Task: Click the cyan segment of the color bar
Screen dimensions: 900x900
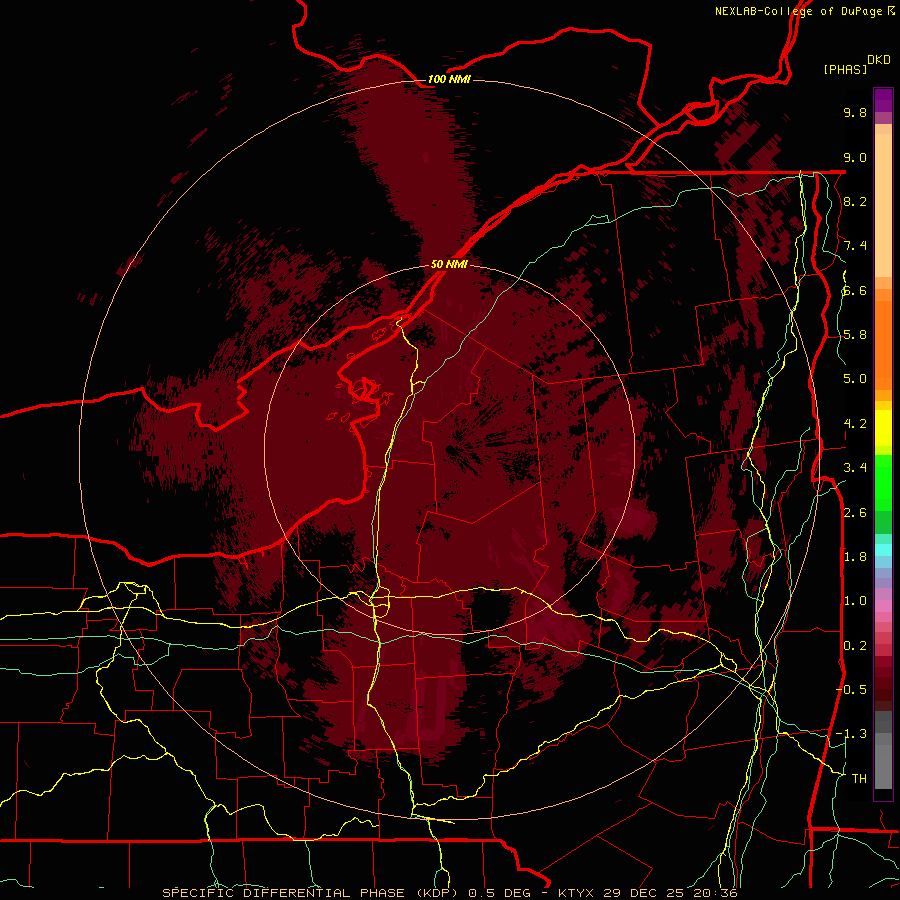Action: click(883, 549)
